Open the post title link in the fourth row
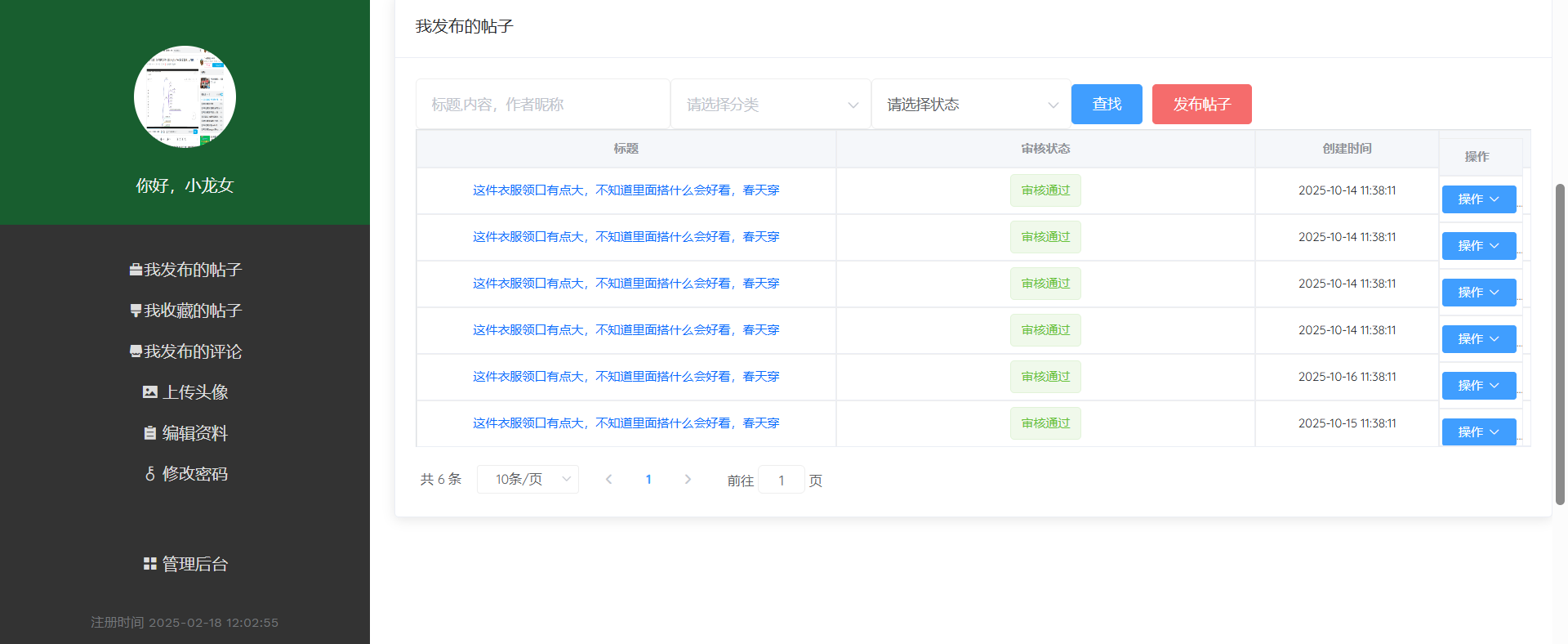1568x644 pixels. click(626, 330)
